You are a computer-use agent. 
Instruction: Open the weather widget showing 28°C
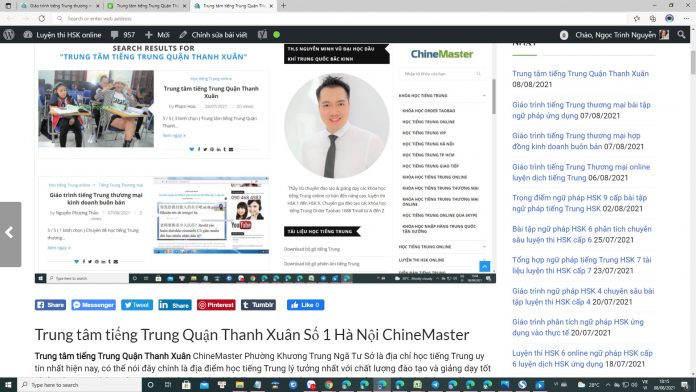coord(589,384)
